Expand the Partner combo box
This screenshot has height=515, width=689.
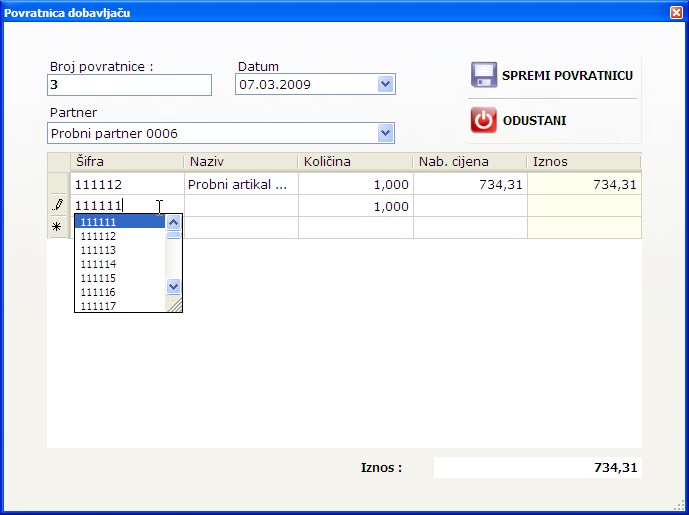pos(385,133)
